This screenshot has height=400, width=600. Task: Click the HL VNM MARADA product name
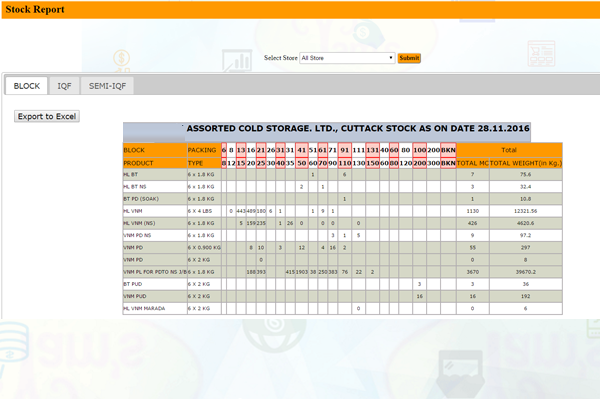point(144,309)
